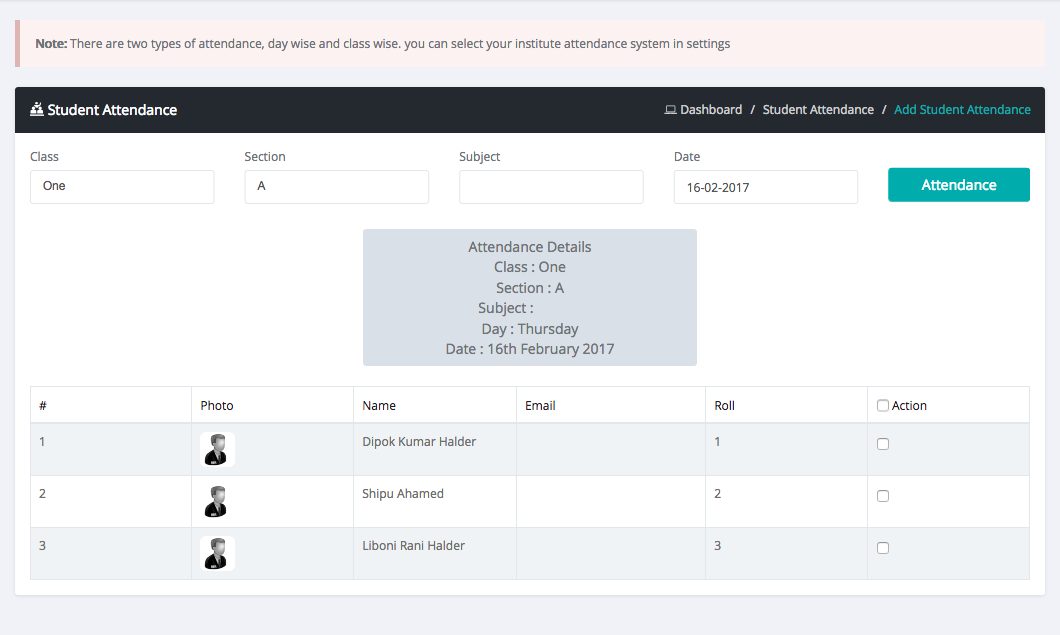Open the Class dropdown showing One
The image size is (1060, 635).
coord(122,187)
